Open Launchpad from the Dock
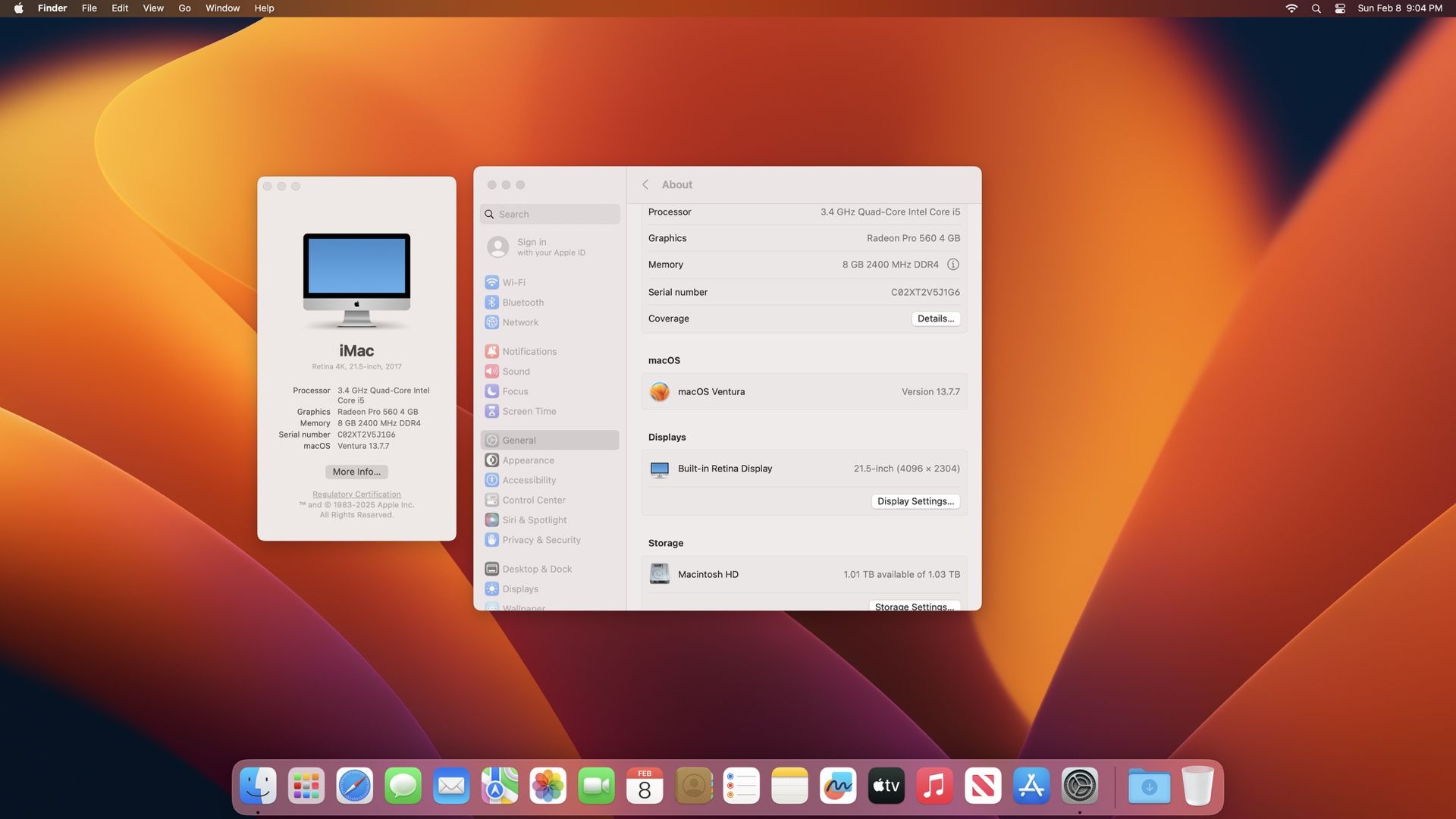1456x819 pixels. (306, 786)
